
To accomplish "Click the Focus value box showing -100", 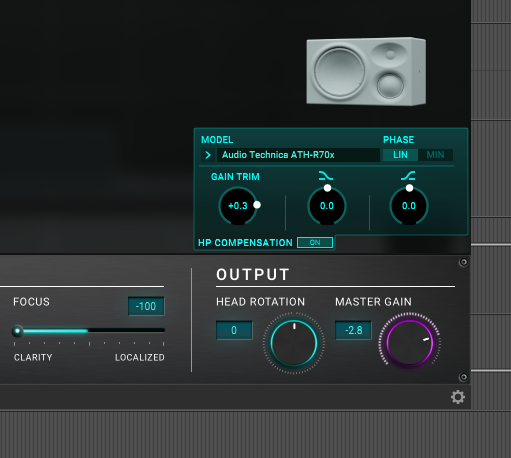I will click(x=146, y=306).
